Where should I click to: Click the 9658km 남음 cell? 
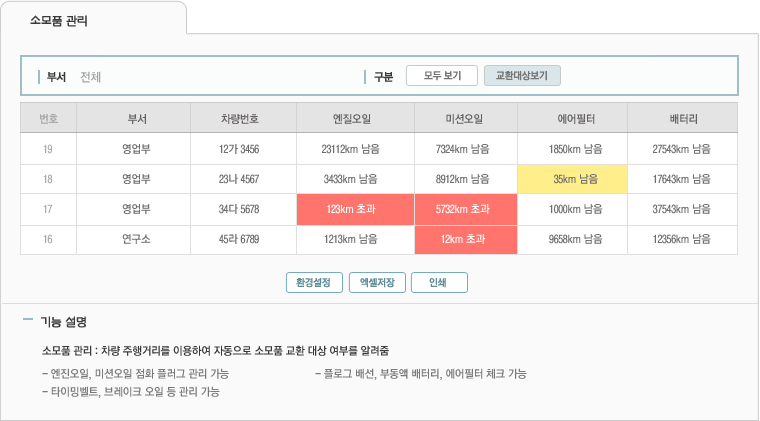[x=572, y=239]
